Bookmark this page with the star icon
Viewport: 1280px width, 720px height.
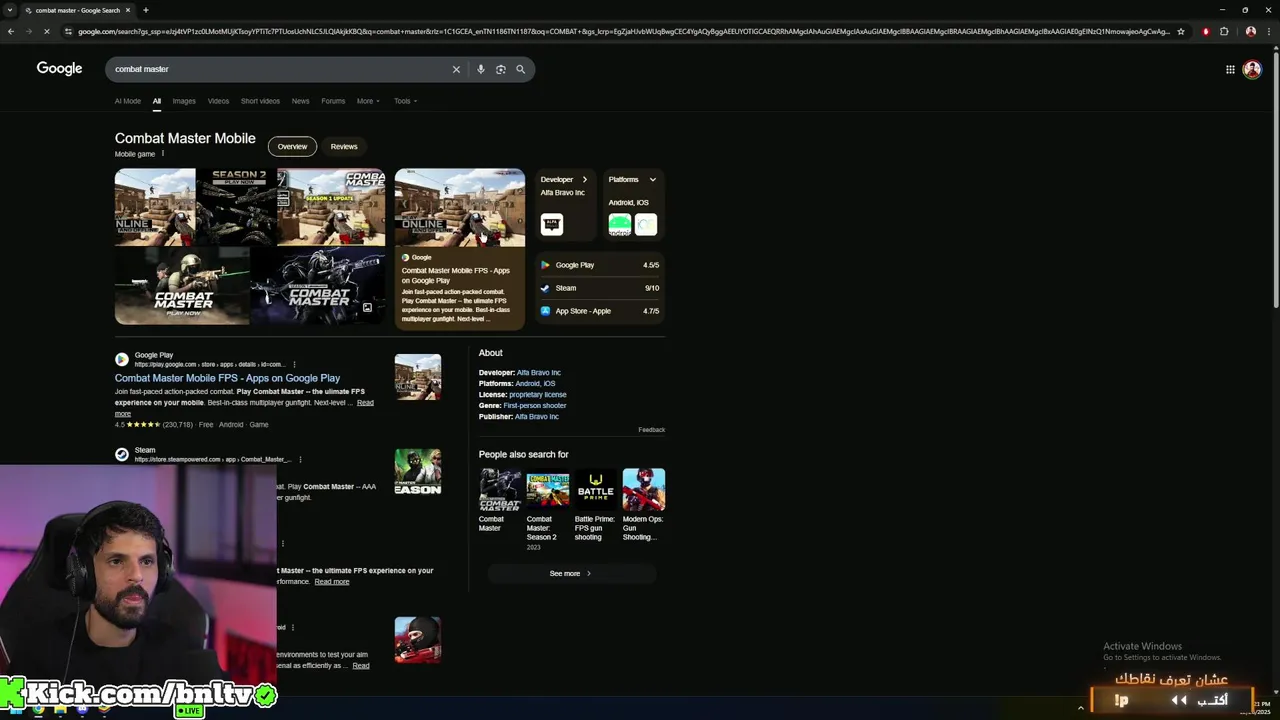[x=1181, y=31]
